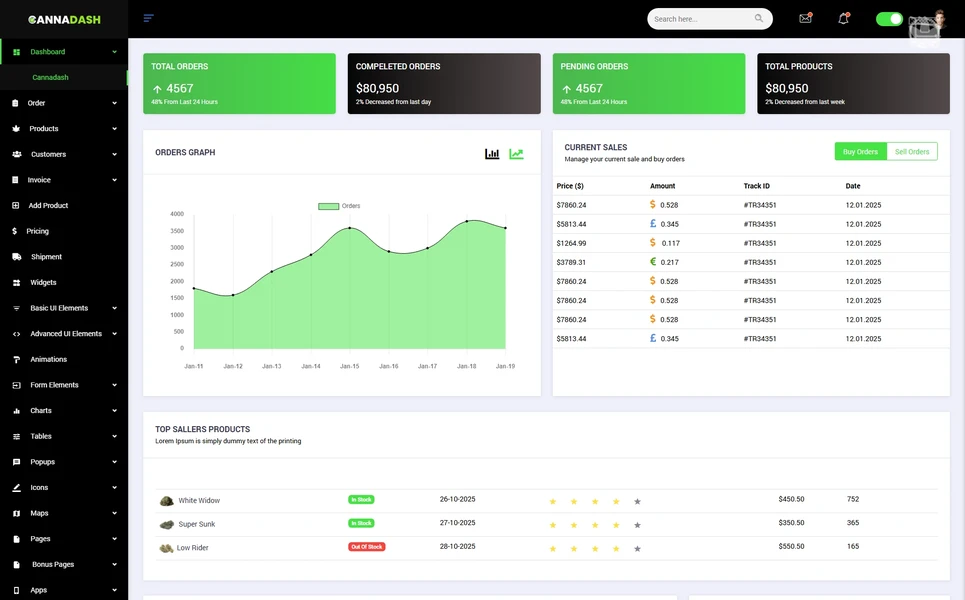Image resolution: width=965 pixels, height=600 pixels.
Task: Toggle the green switch in the top bar
Action: coord(888,18)
